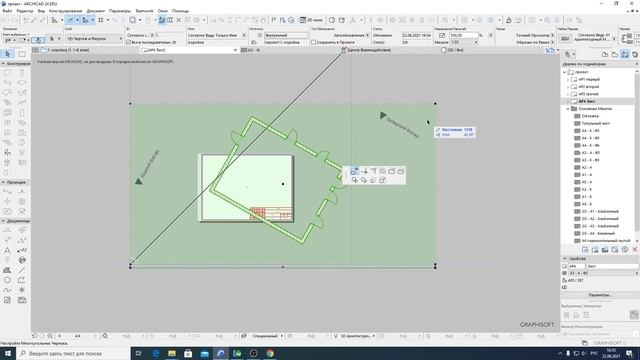Expand the AP2 subset in the navigator tree
The image size is (640, 360).
pos(568,87)
